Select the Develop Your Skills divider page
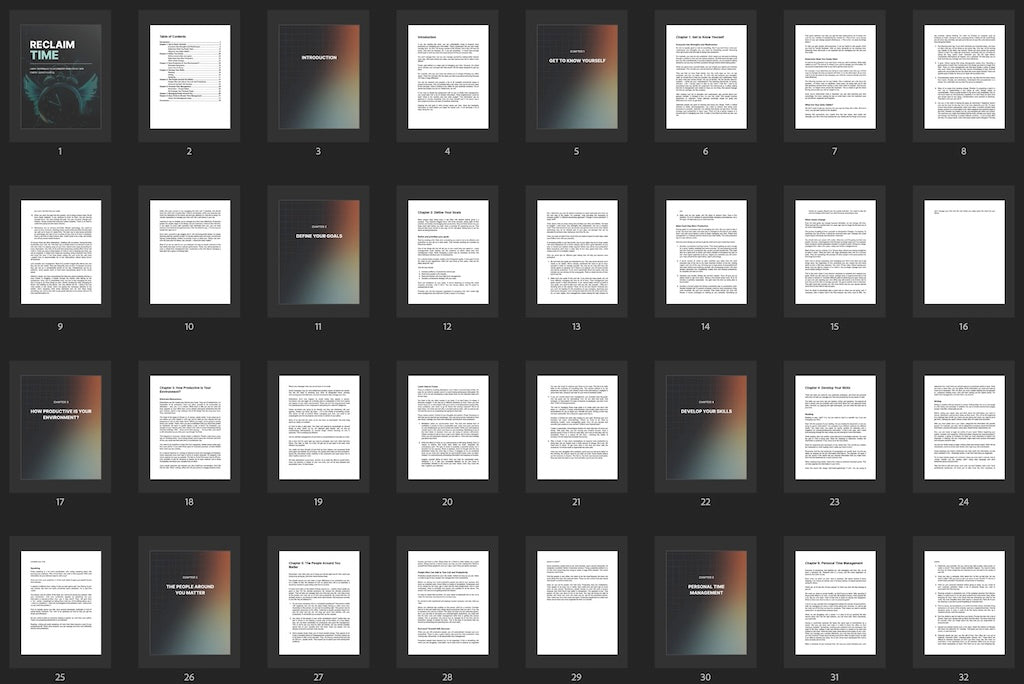Viewport: 1024px width, 684px height. [x=705, y=427]
